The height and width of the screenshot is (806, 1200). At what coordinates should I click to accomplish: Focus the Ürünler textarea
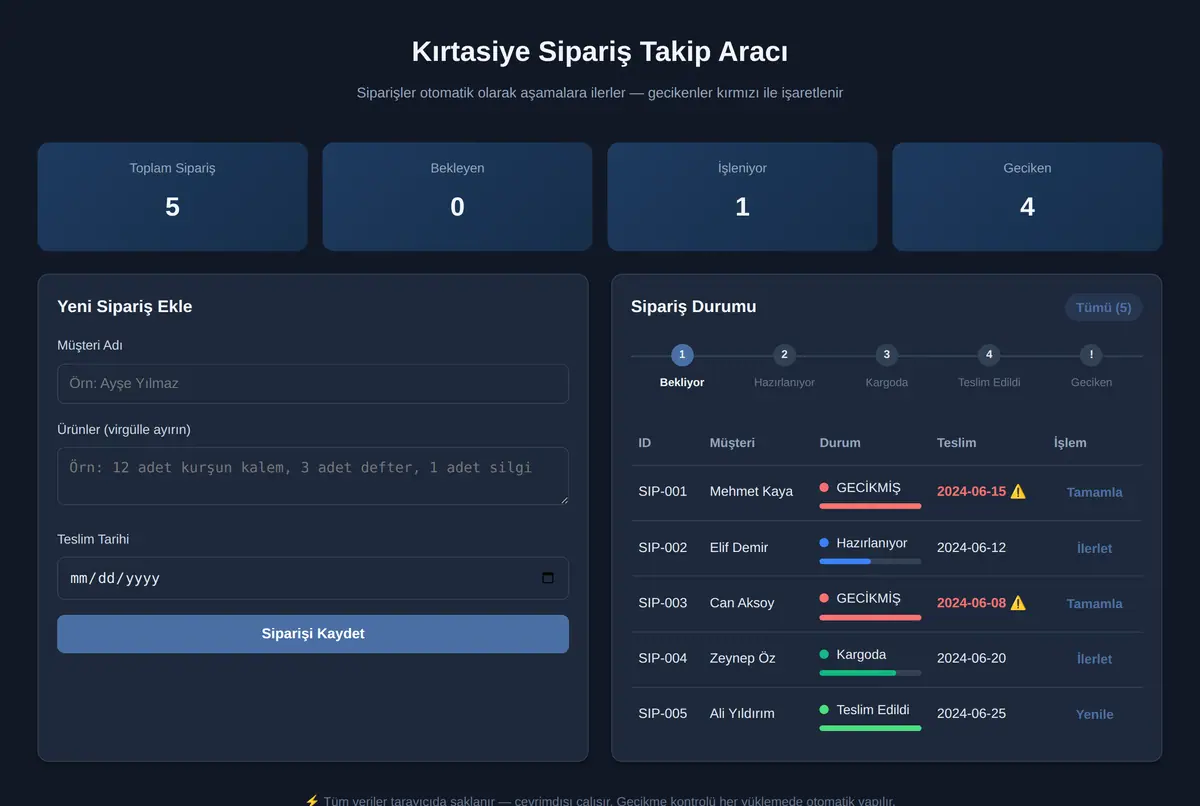click(x=313, y=476)
